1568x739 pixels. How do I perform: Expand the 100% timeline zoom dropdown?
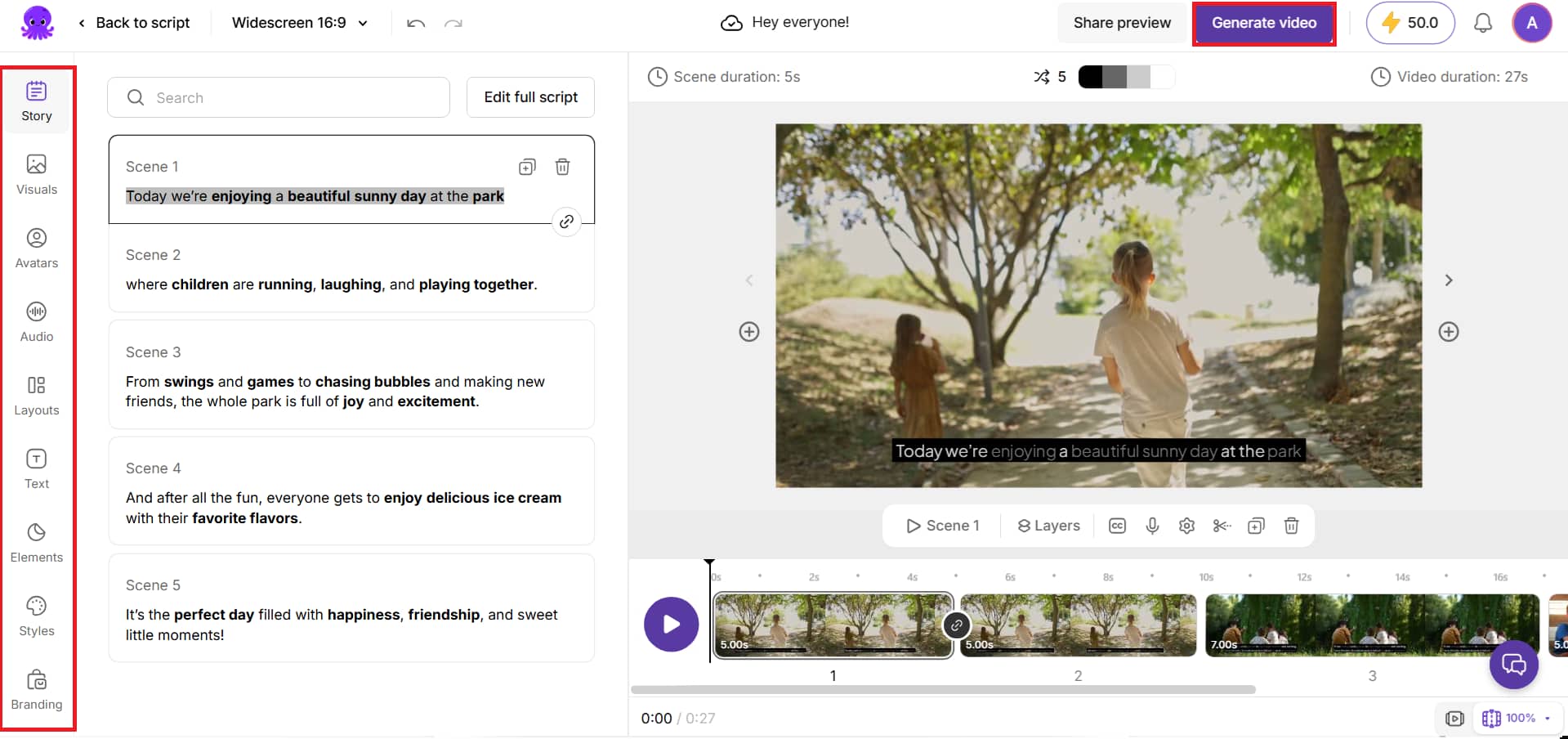click(1517, 719)
